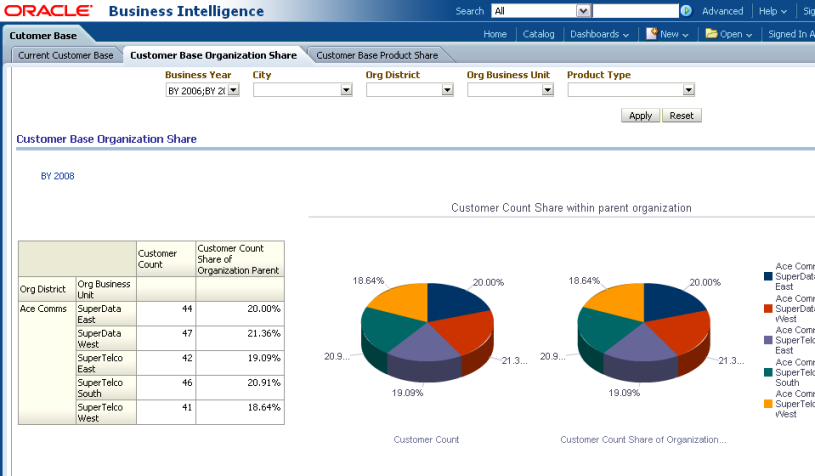This screenshot has height=476, width=815.
Task: Click Customer Count label below left pie
Action: pos(426,440)
